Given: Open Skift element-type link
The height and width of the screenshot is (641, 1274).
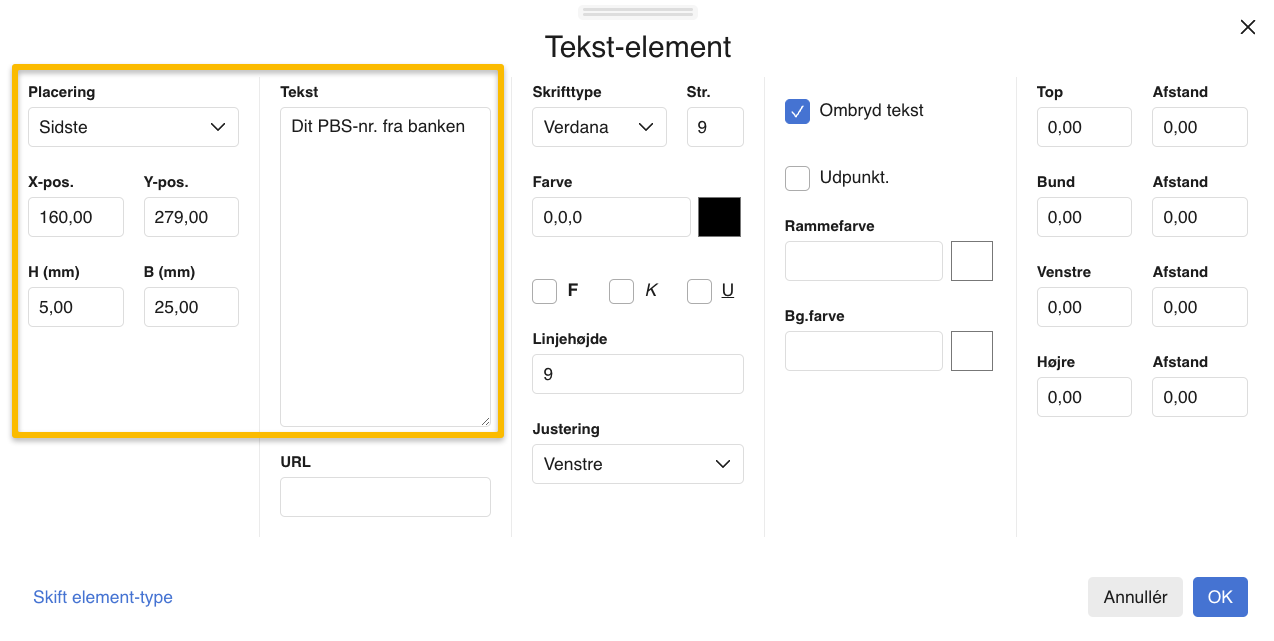Looking at the screenshot, I should click(x=103, y=597).
